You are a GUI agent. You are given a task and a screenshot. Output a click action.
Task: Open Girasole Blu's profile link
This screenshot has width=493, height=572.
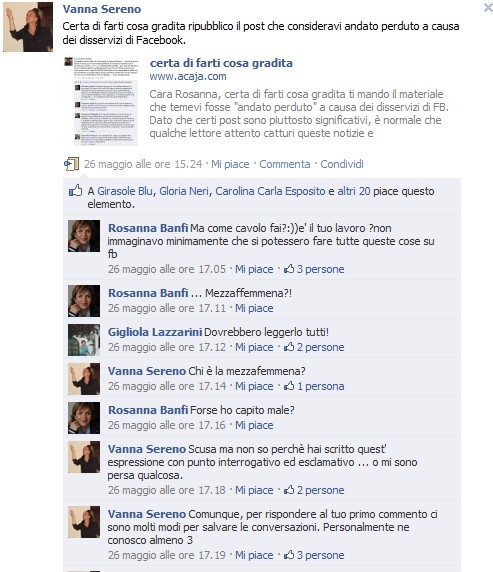(x=125, y=191)
